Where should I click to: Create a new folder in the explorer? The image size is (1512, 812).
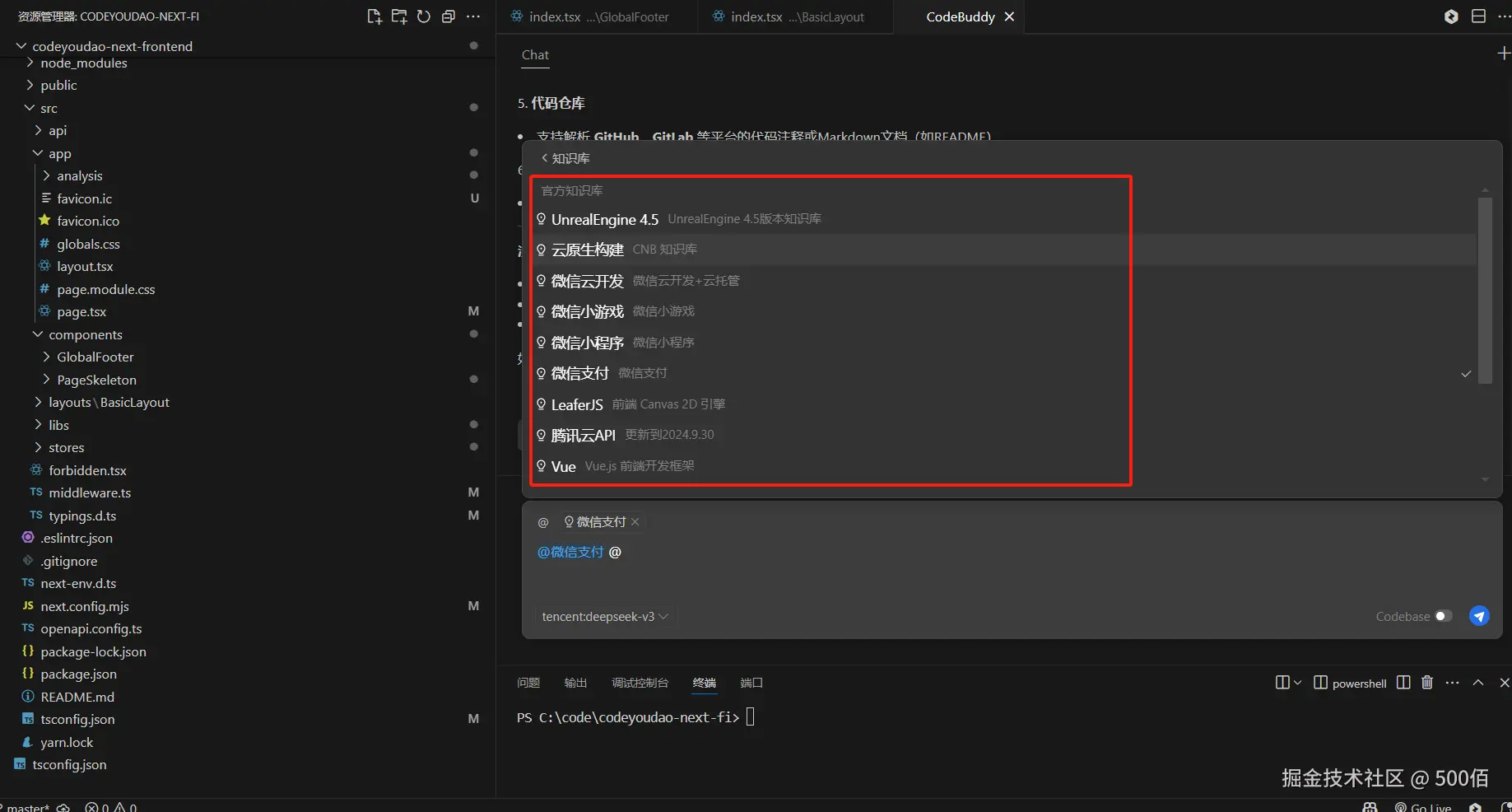[x=399, y=16]
